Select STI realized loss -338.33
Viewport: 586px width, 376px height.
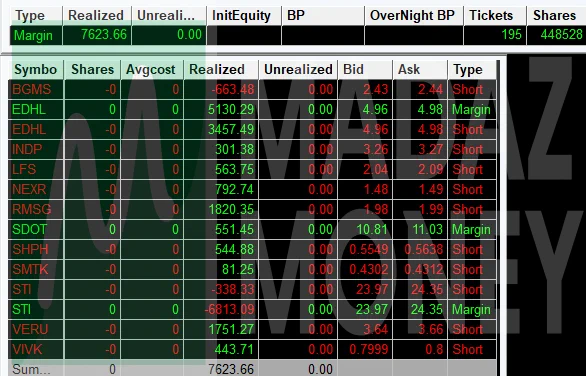[232, 289]
